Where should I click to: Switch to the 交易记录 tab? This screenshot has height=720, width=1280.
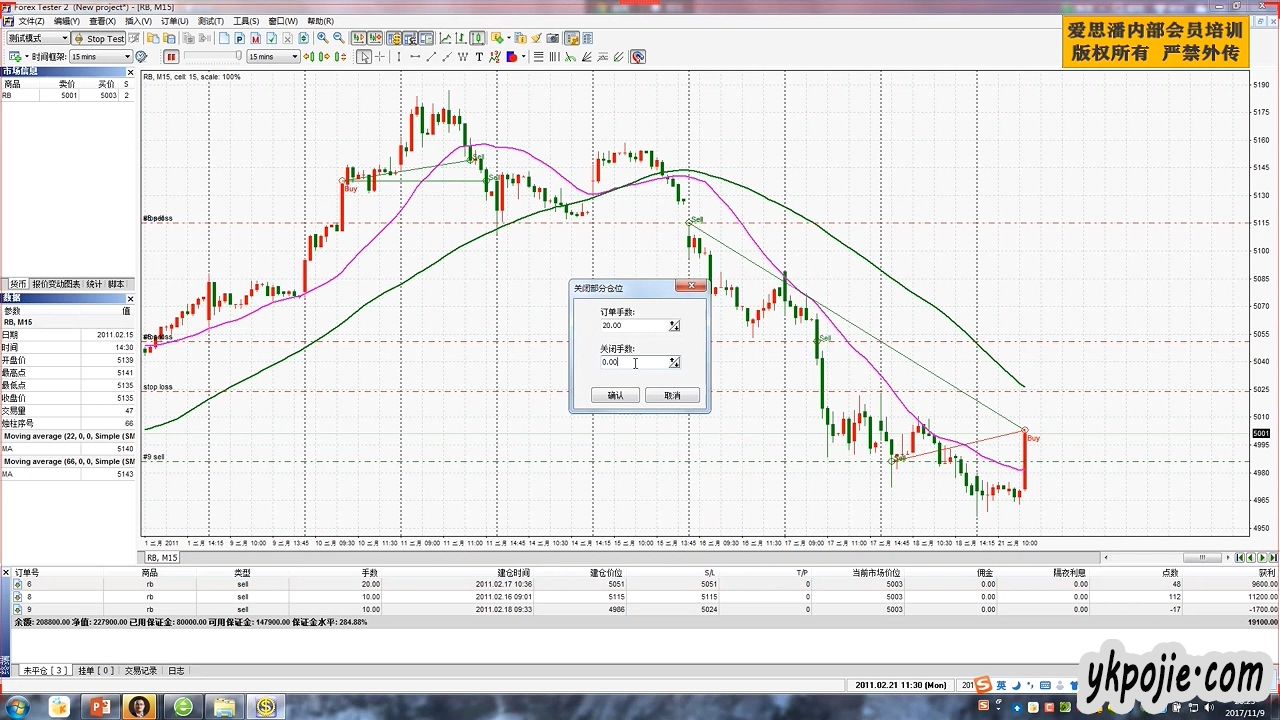tap(140, 671)
